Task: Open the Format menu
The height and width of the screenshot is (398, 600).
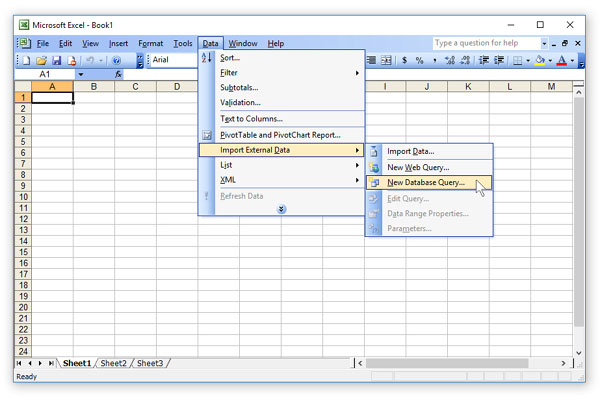Action: [x=150, y=44]
